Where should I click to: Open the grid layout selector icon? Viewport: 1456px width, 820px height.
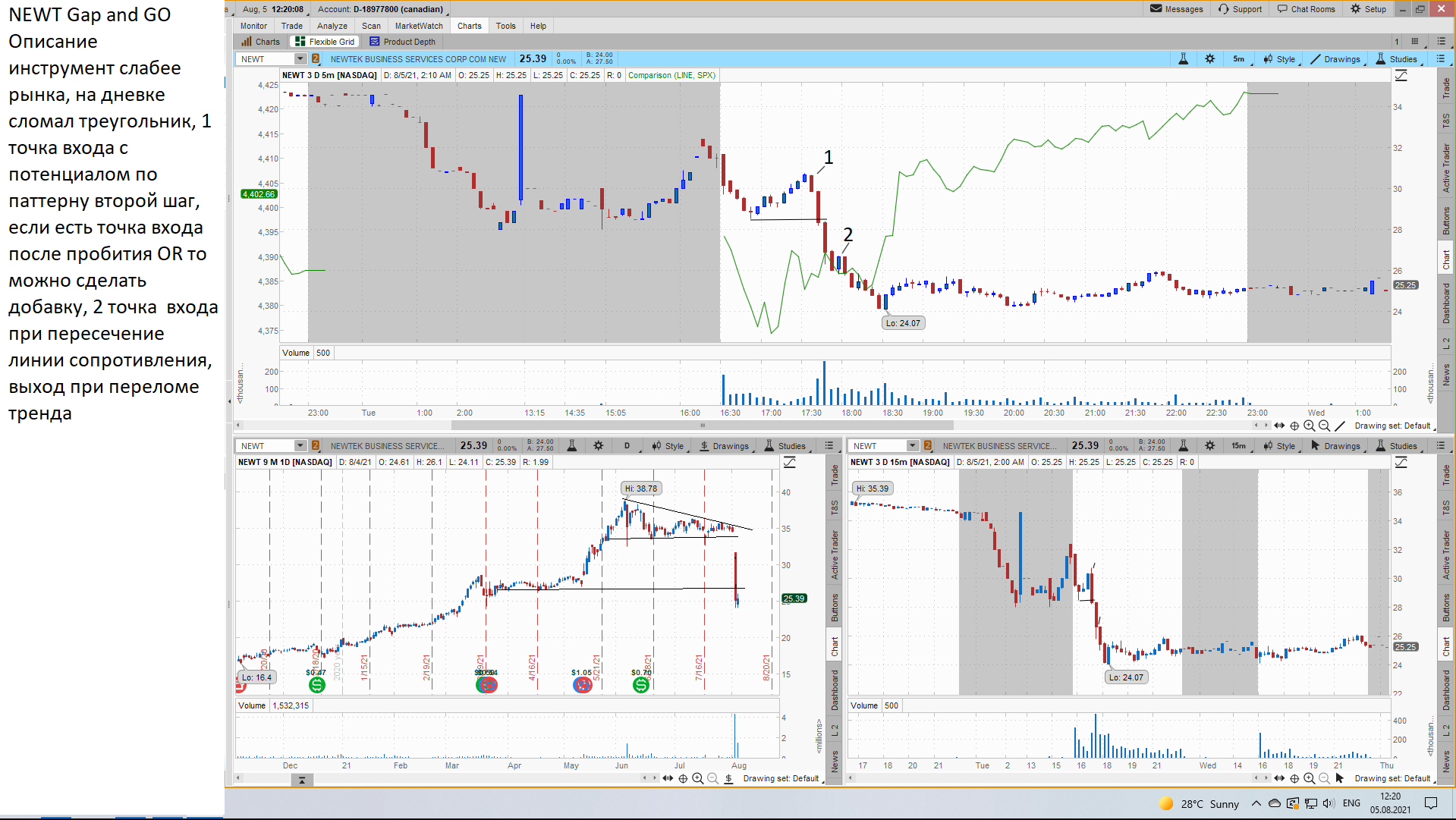(1415, 42)
